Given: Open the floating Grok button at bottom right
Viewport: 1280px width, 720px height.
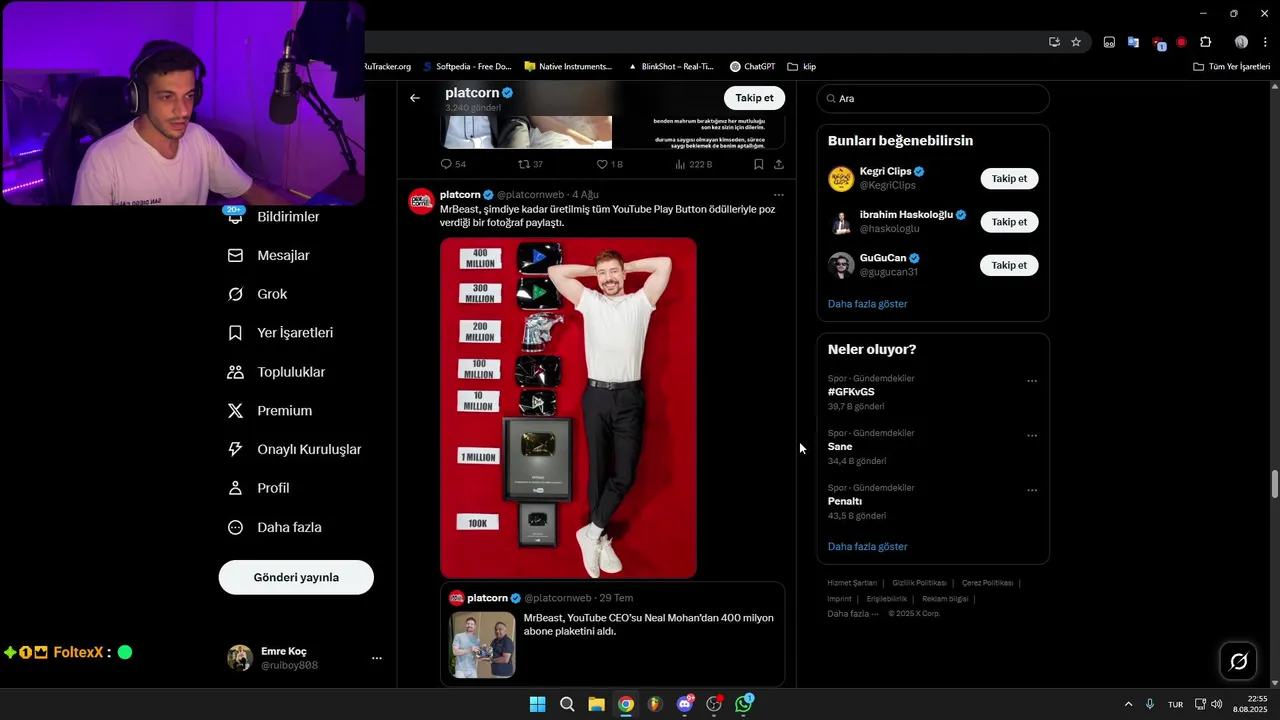Looking at the screenshot, I should click(1238, 661).
